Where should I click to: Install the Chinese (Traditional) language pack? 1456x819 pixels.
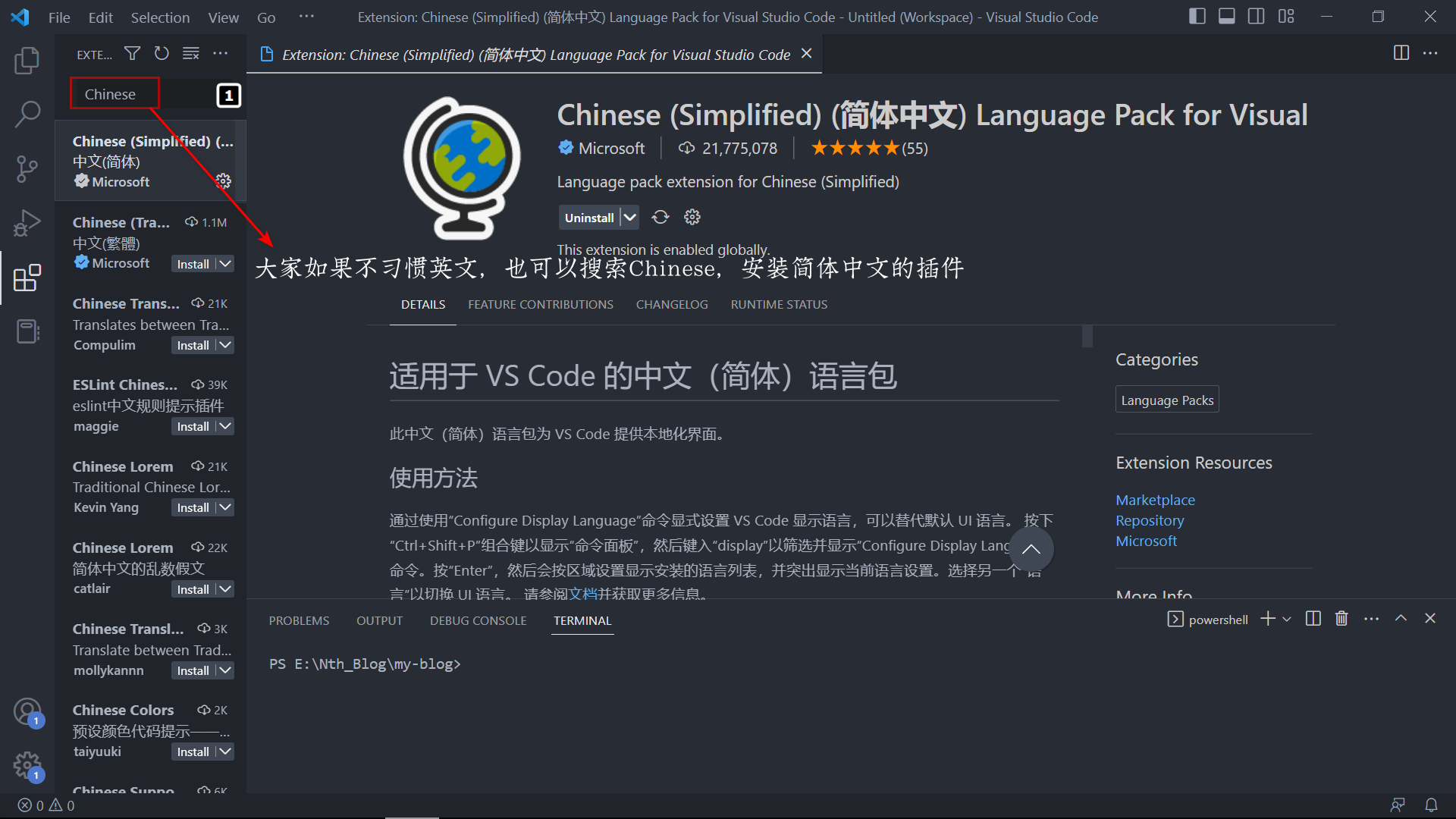pos(193,264)
